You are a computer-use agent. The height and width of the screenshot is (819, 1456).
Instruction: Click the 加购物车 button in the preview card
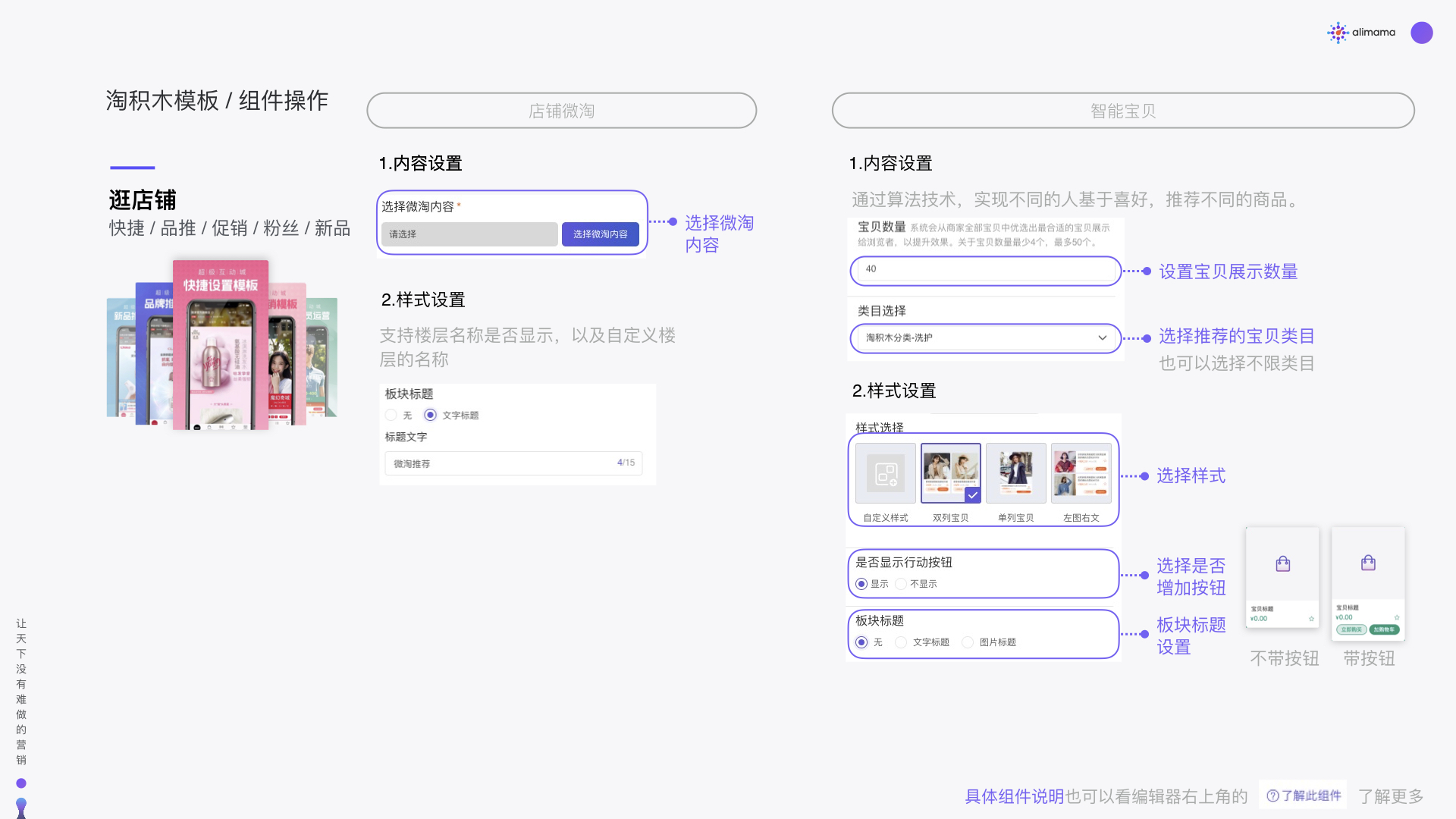(x=1385, y=629)
